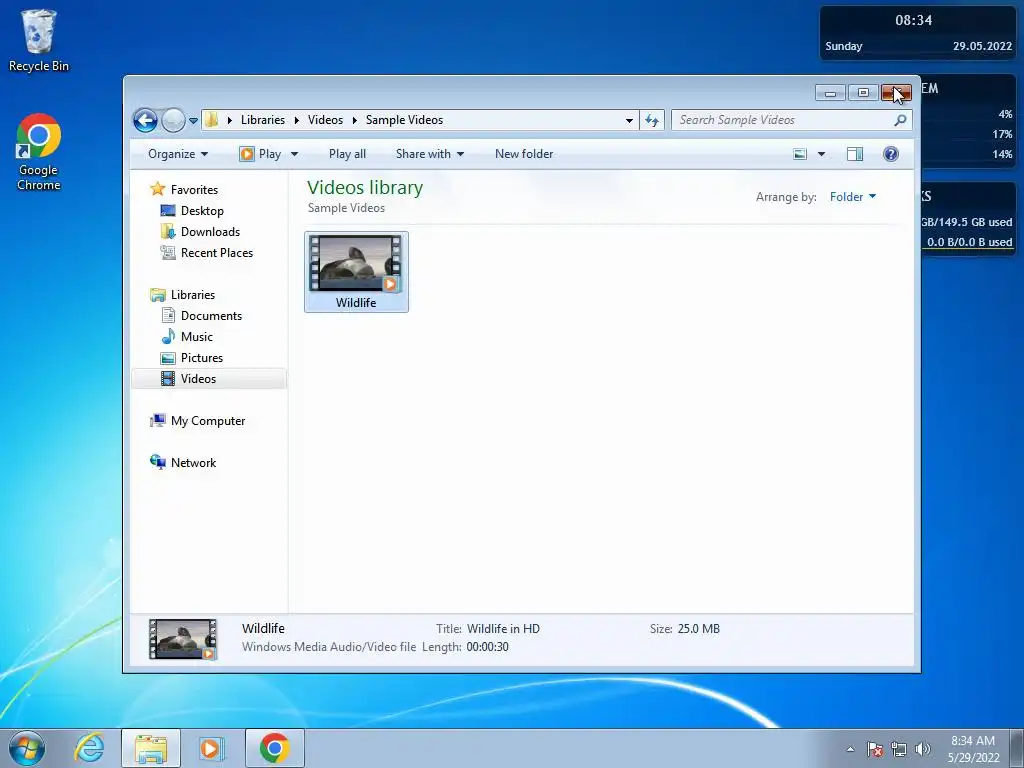The height and width of the screenshot is (768, 1024).
Task: Click the network tray icon
Action: [899, 749]
